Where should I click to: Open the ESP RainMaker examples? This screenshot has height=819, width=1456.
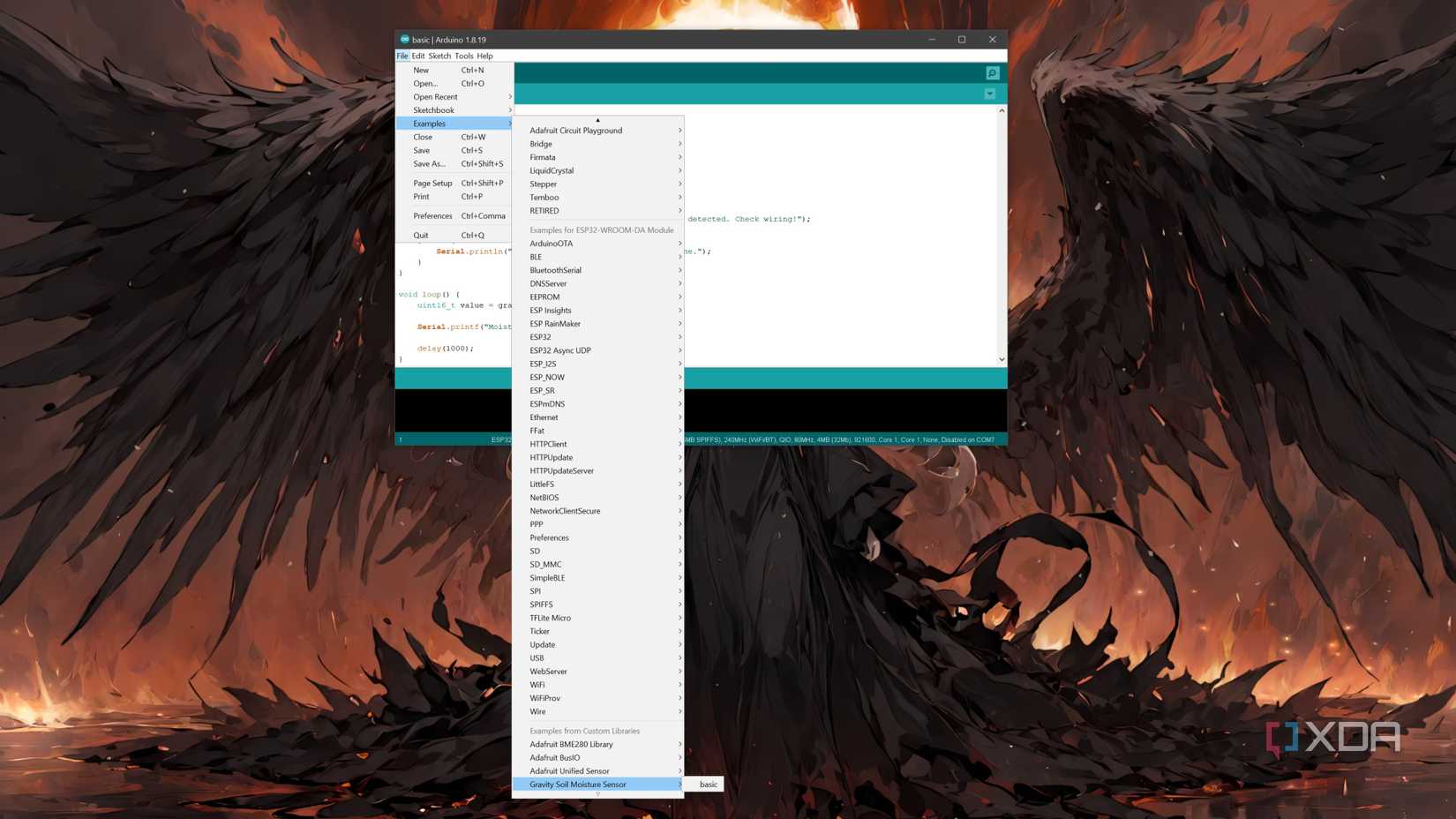598,324
